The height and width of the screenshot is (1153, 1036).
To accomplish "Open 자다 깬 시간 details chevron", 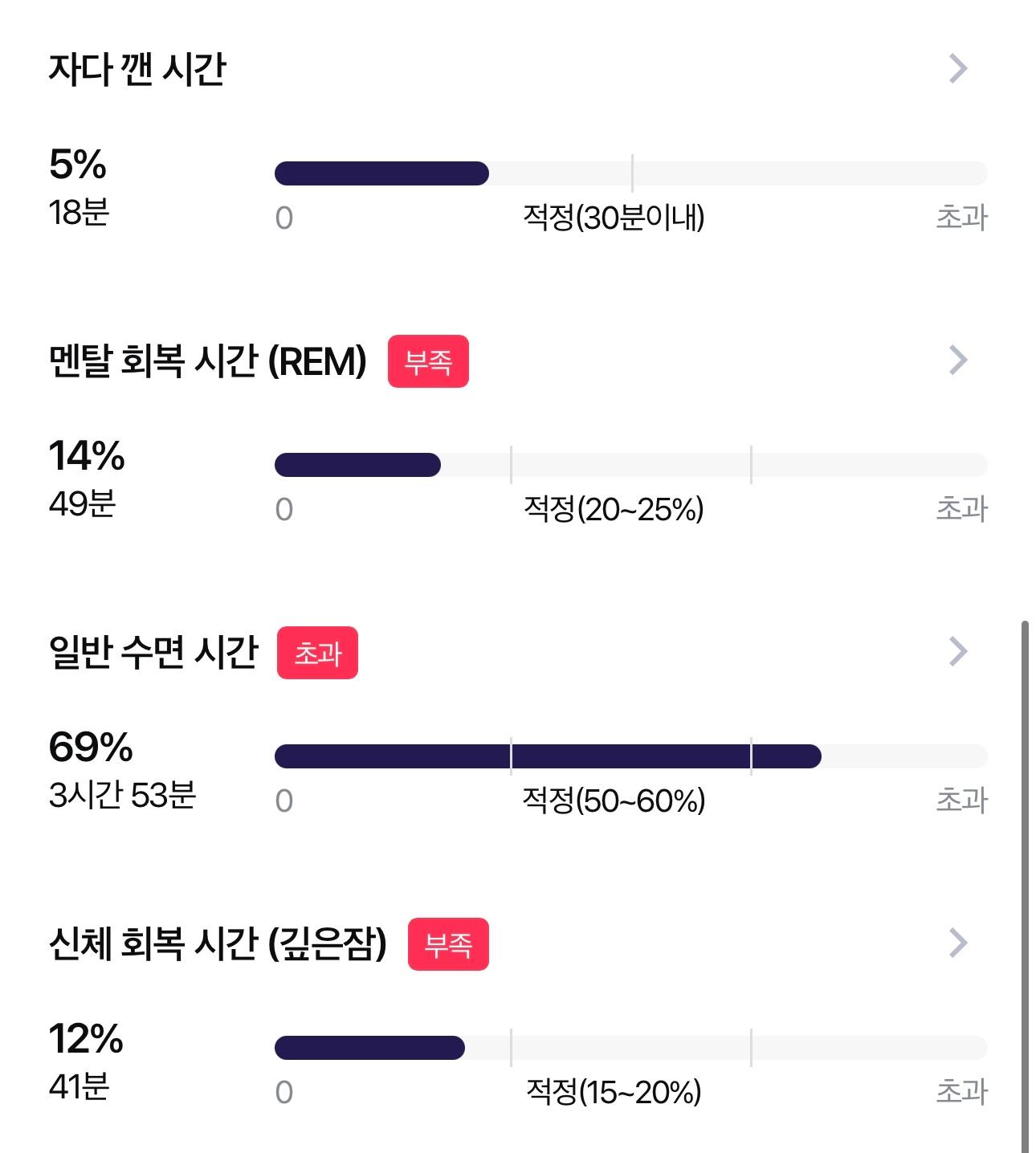I will (958, 69).
